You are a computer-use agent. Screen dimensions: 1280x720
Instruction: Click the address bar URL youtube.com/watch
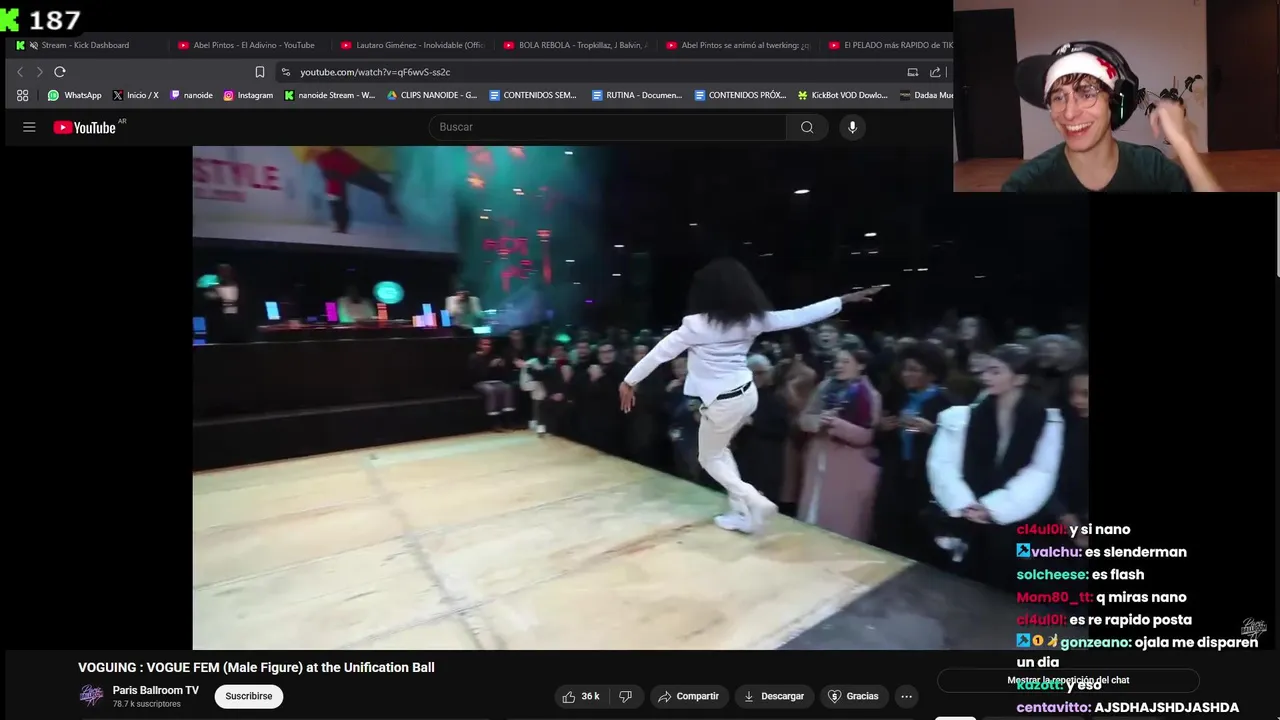click(375, 72)
